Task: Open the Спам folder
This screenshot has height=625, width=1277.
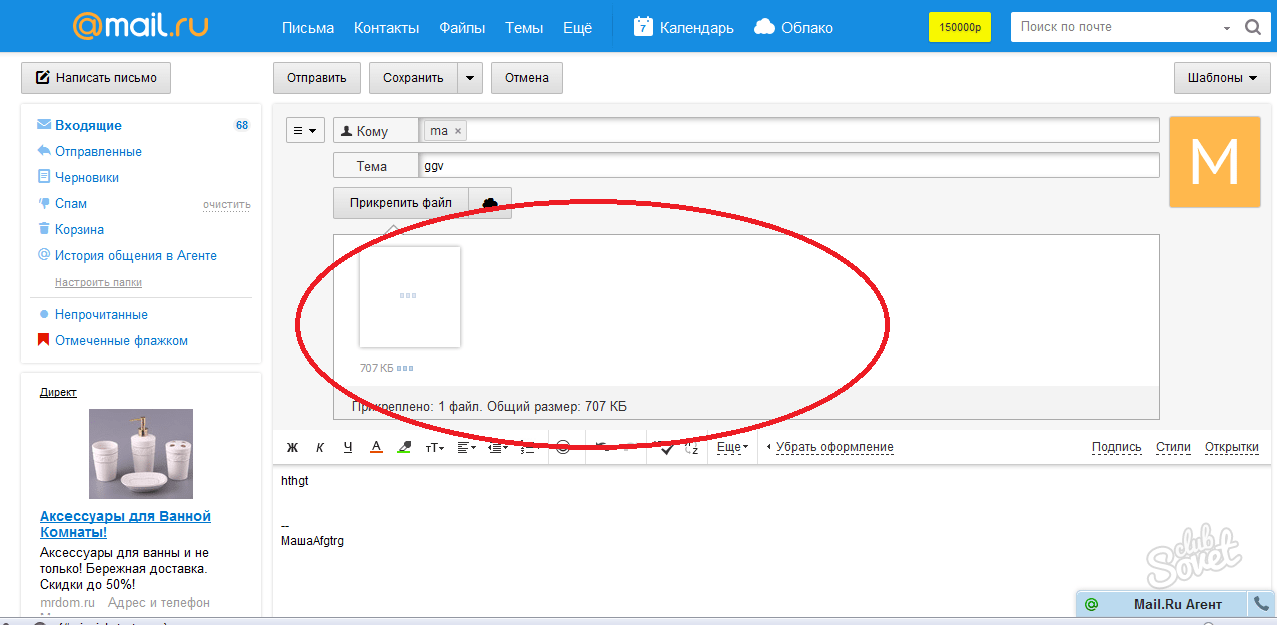Action: (71, 203)
